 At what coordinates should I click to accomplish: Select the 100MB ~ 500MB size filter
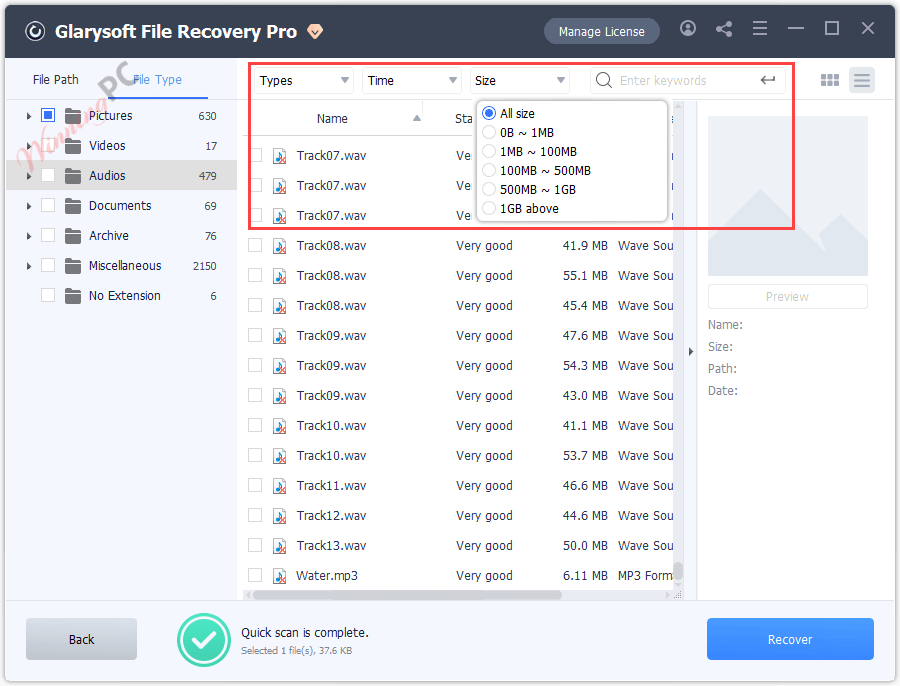click(489, 170)
